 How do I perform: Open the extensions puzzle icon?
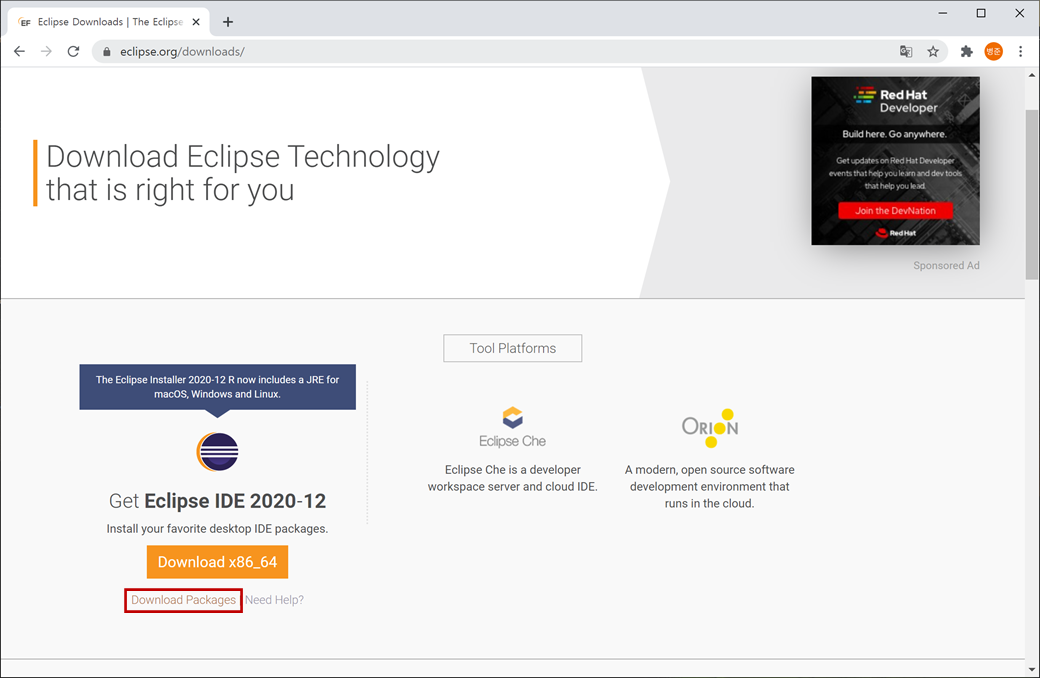pos(966,52)
